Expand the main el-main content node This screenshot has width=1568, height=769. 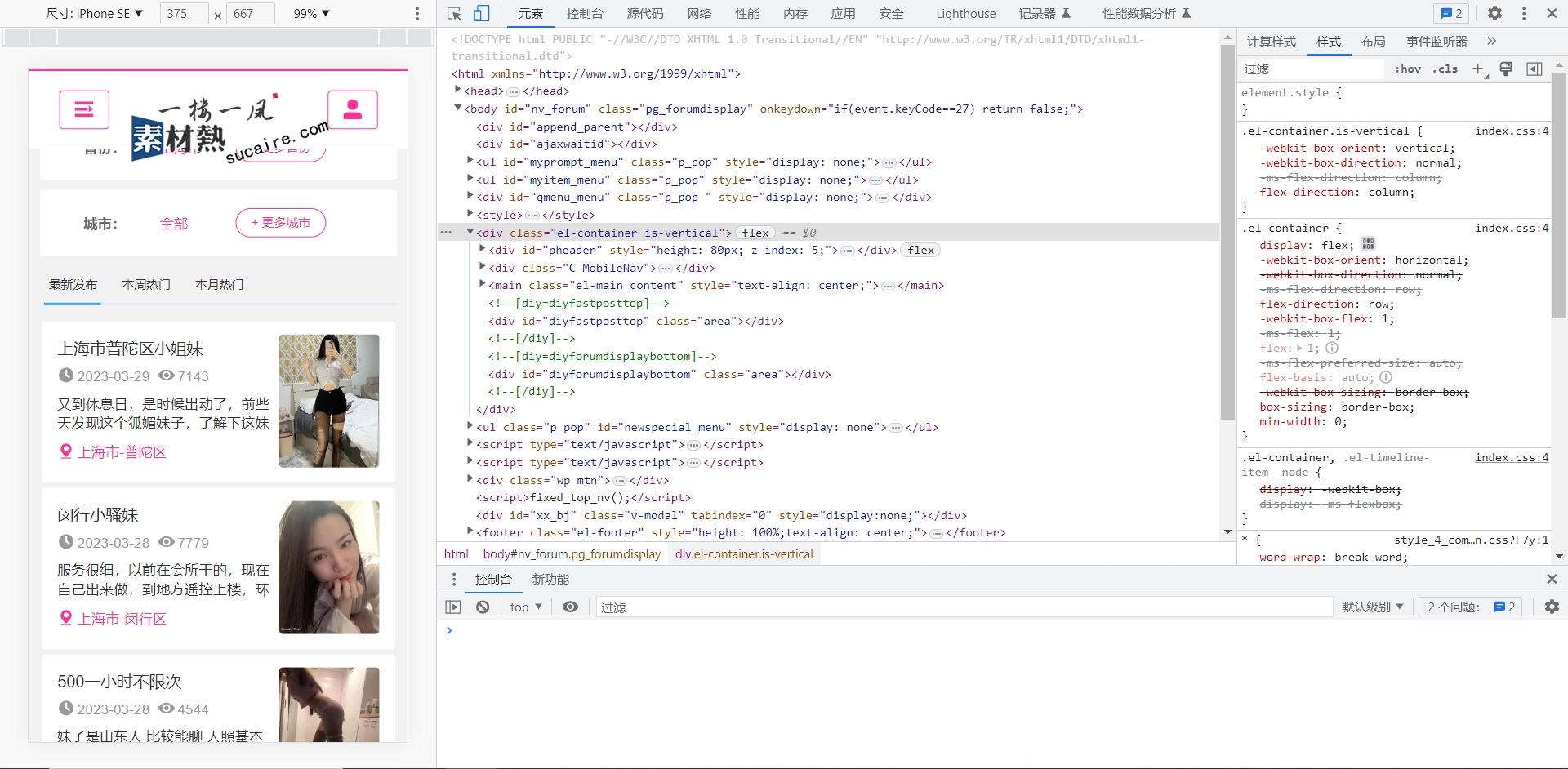coord(483,285)
